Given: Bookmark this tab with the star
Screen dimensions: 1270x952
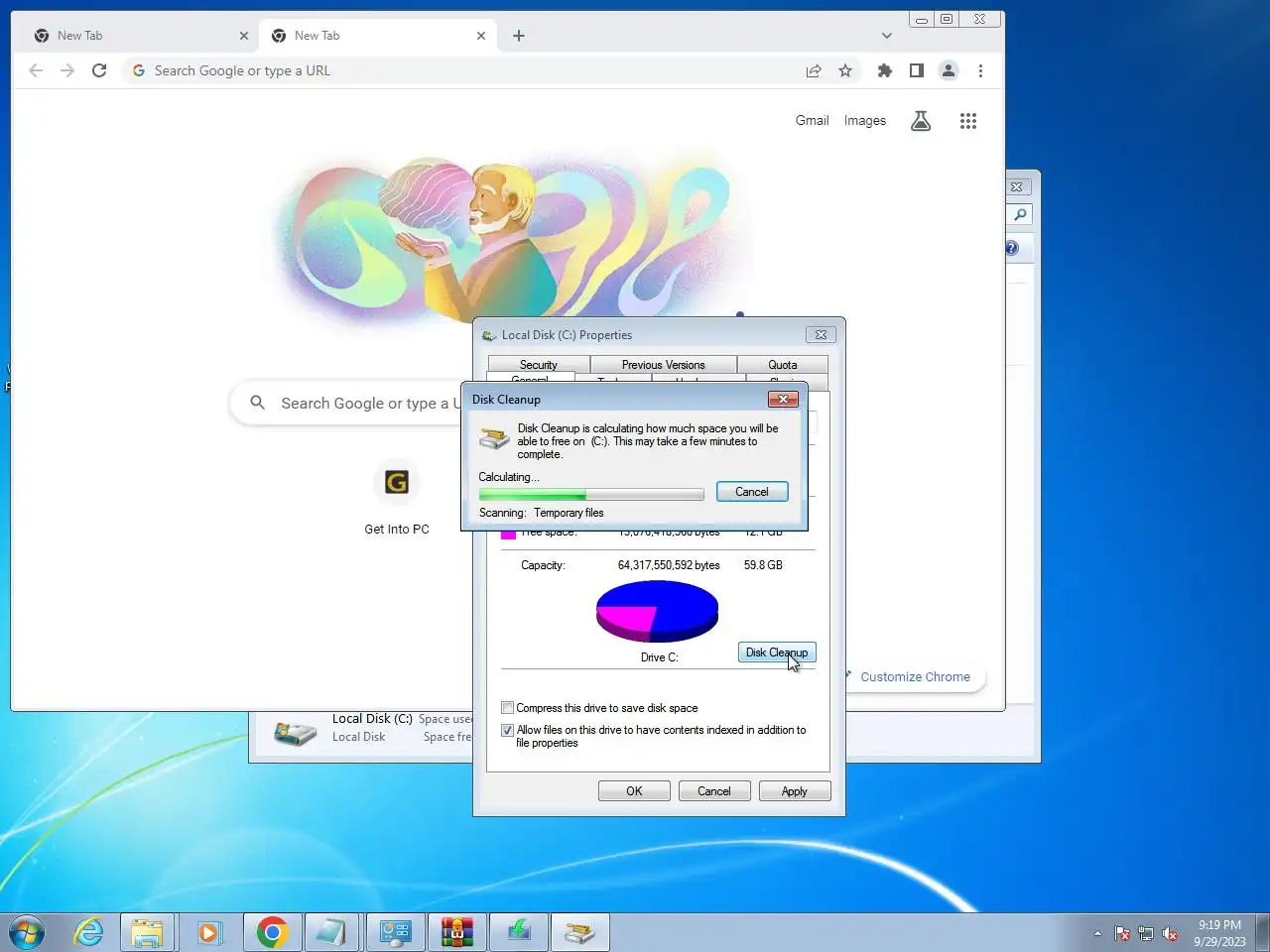Looking at the screenshot, I should [845, 70].
